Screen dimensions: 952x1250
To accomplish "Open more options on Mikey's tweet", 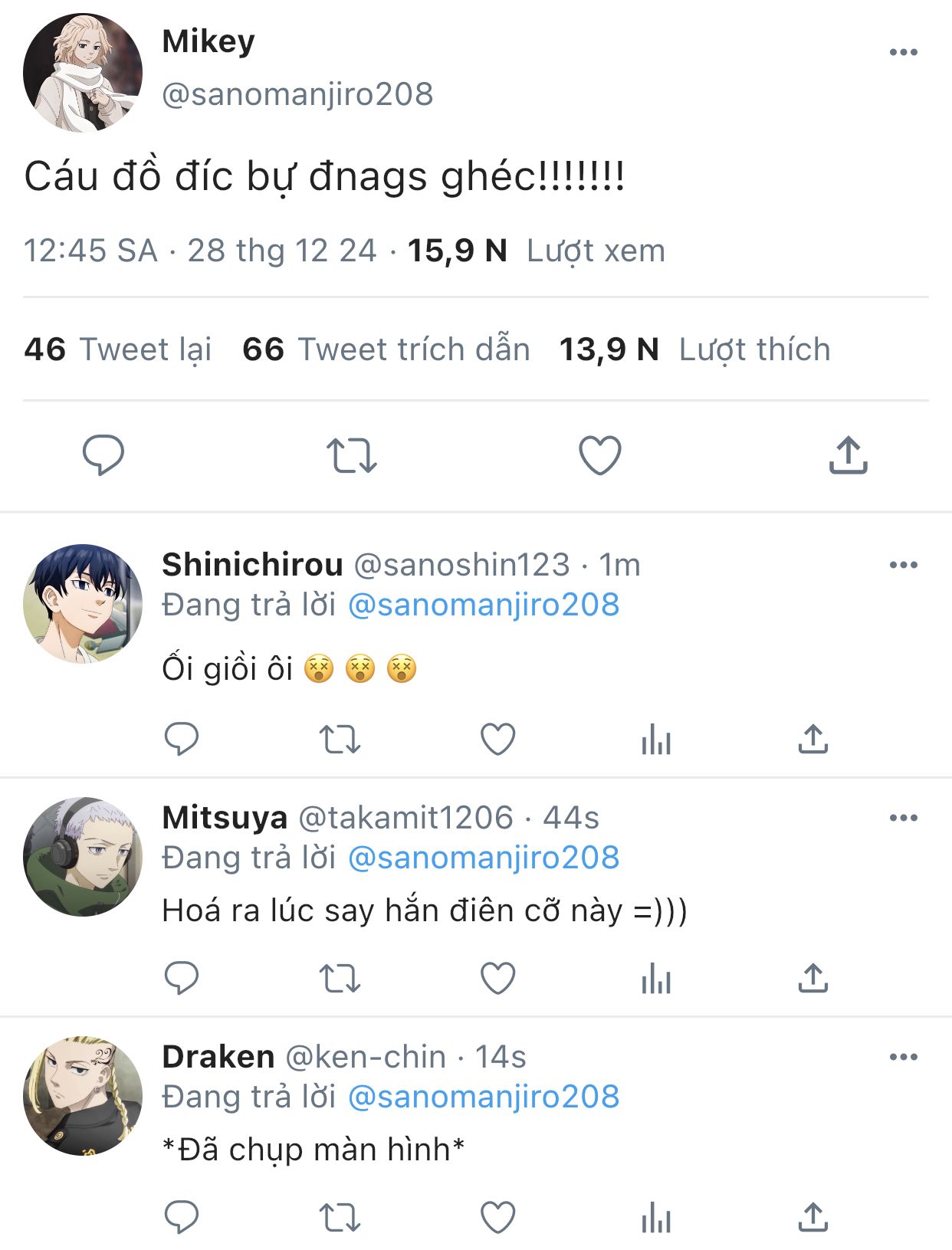I will click(903, 52).
